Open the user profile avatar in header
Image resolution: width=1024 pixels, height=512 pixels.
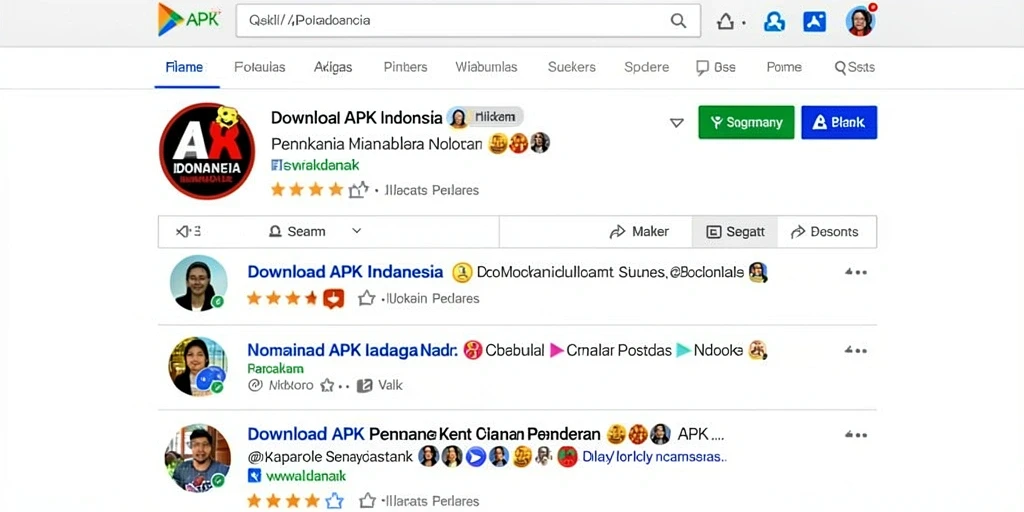pyautogui.click(x=860, y=20)
